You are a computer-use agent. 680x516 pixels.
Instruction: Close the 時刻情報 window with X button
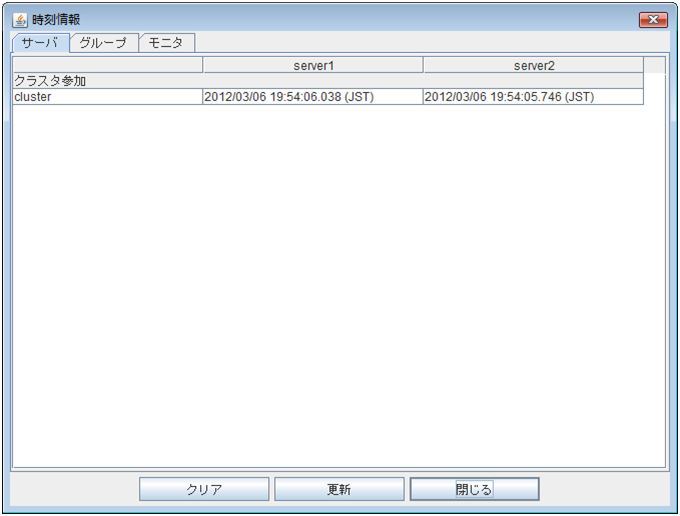point(652,20)
